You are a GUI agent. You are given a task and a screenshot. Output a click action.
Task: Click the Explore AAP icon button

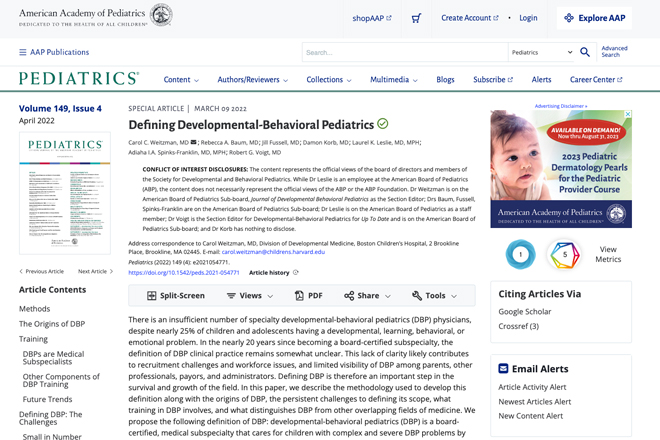point(594,18)
